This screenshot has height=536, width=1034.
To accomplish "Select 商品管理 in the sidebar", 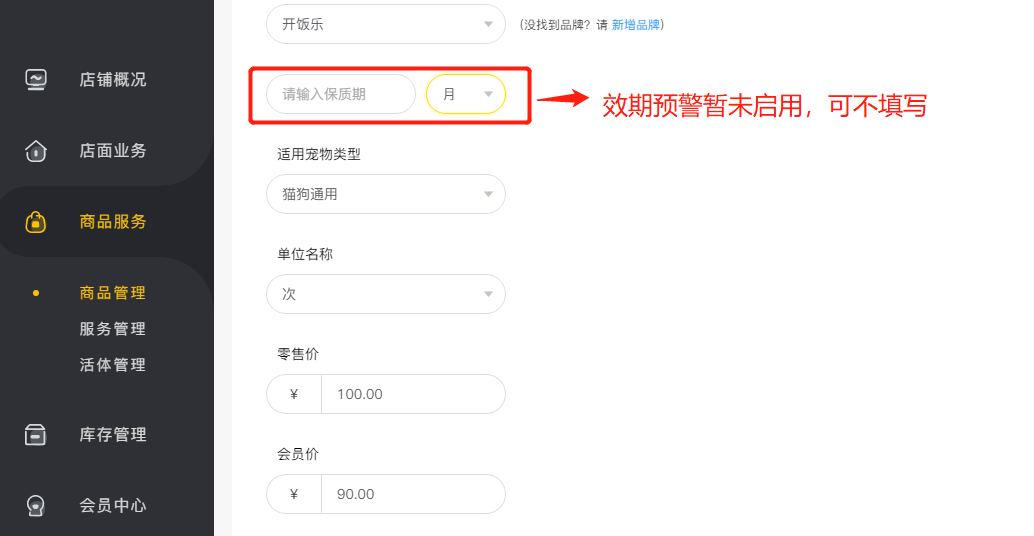I will coord(113,293).
